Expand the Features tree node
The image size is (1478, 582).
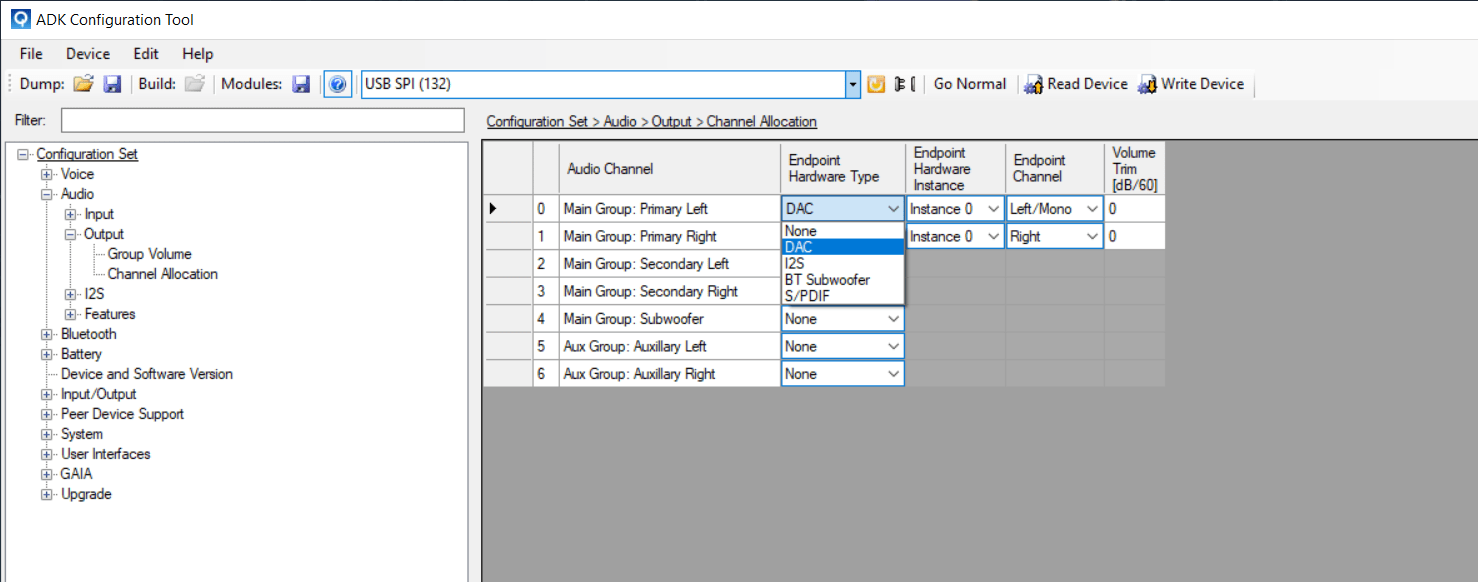pos(70,314)
